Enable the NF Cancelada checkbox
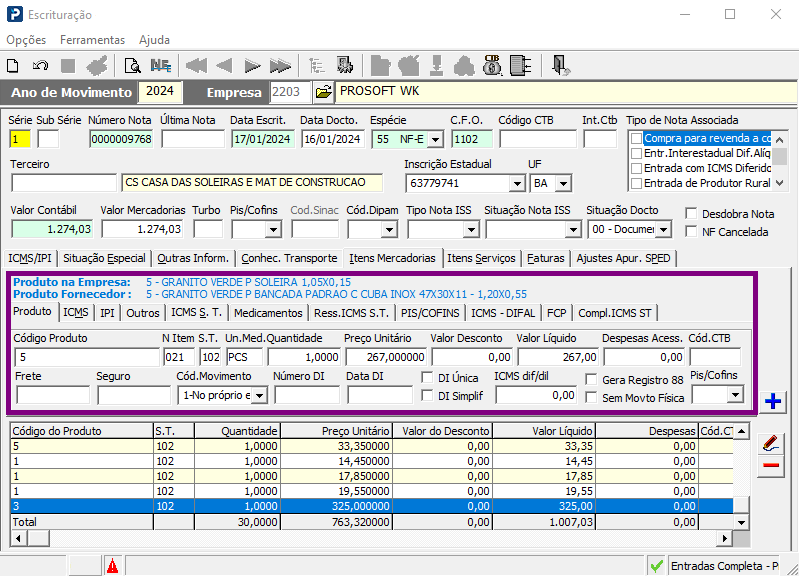799x576 pixels. [x=691, y=231]
